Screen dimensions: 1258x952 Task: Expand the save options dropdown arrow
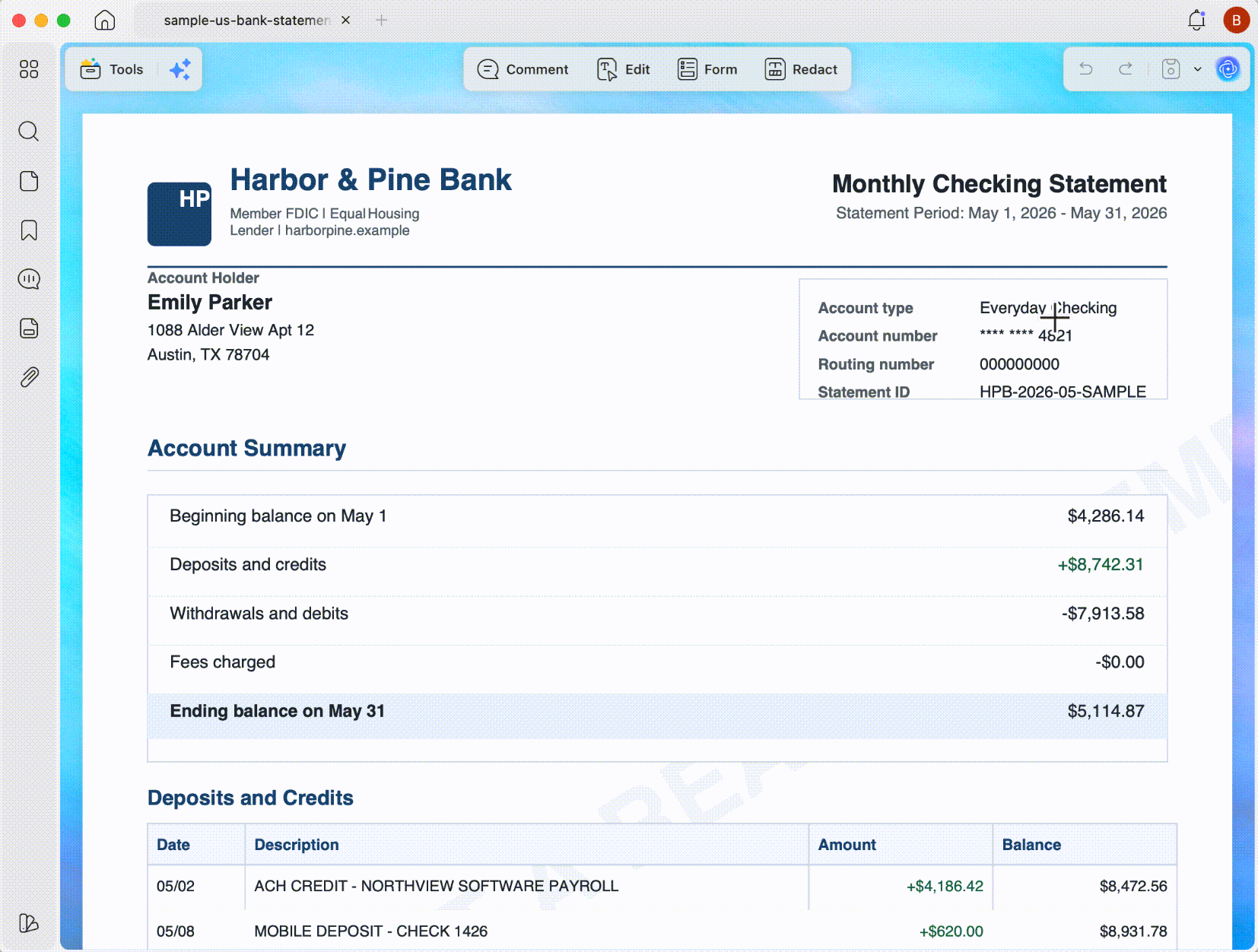1198,69
